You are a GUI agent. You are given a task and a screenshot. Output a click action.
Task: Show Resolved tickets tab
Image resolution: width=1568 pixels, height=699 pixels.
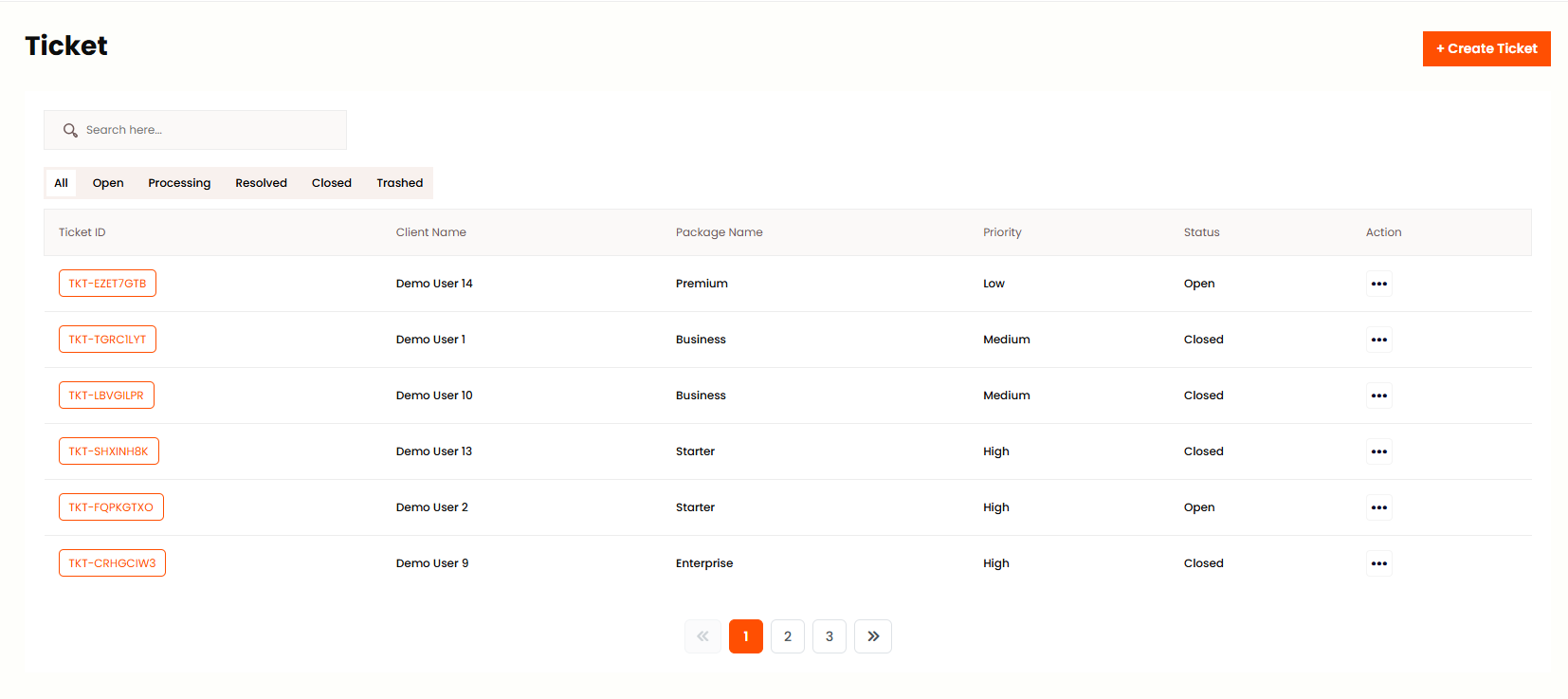(x=261, y=183)
